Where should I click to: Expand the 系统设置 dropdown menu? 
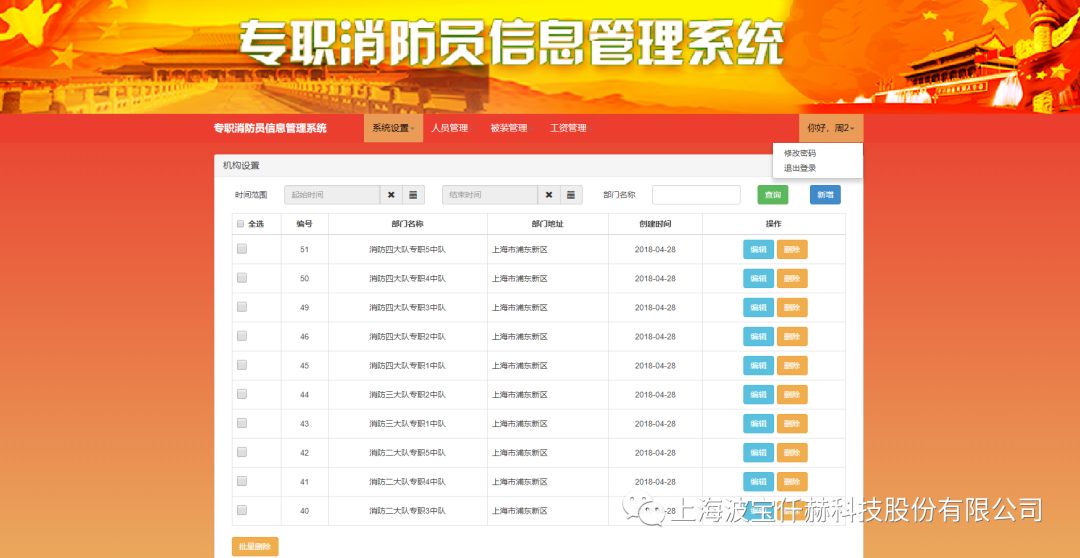pos(393,128)
